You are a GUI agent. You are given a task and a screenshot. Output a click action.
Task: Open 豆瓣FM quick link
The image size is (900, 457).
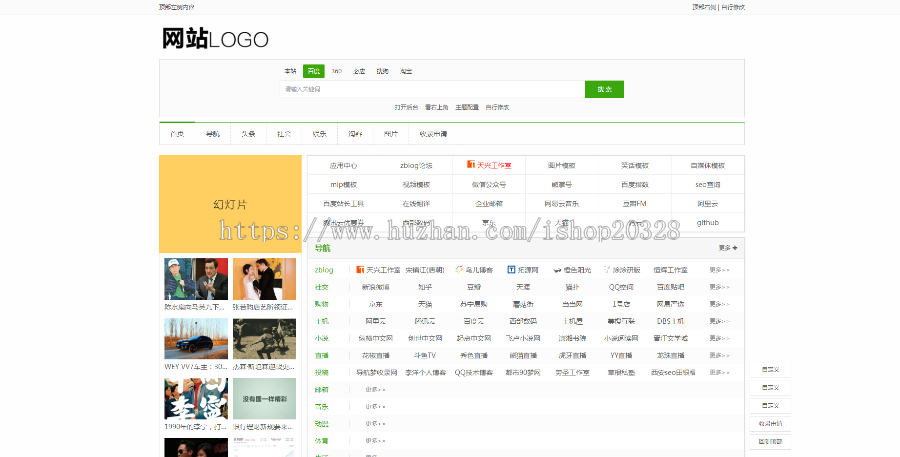click(x=634, y=204)
